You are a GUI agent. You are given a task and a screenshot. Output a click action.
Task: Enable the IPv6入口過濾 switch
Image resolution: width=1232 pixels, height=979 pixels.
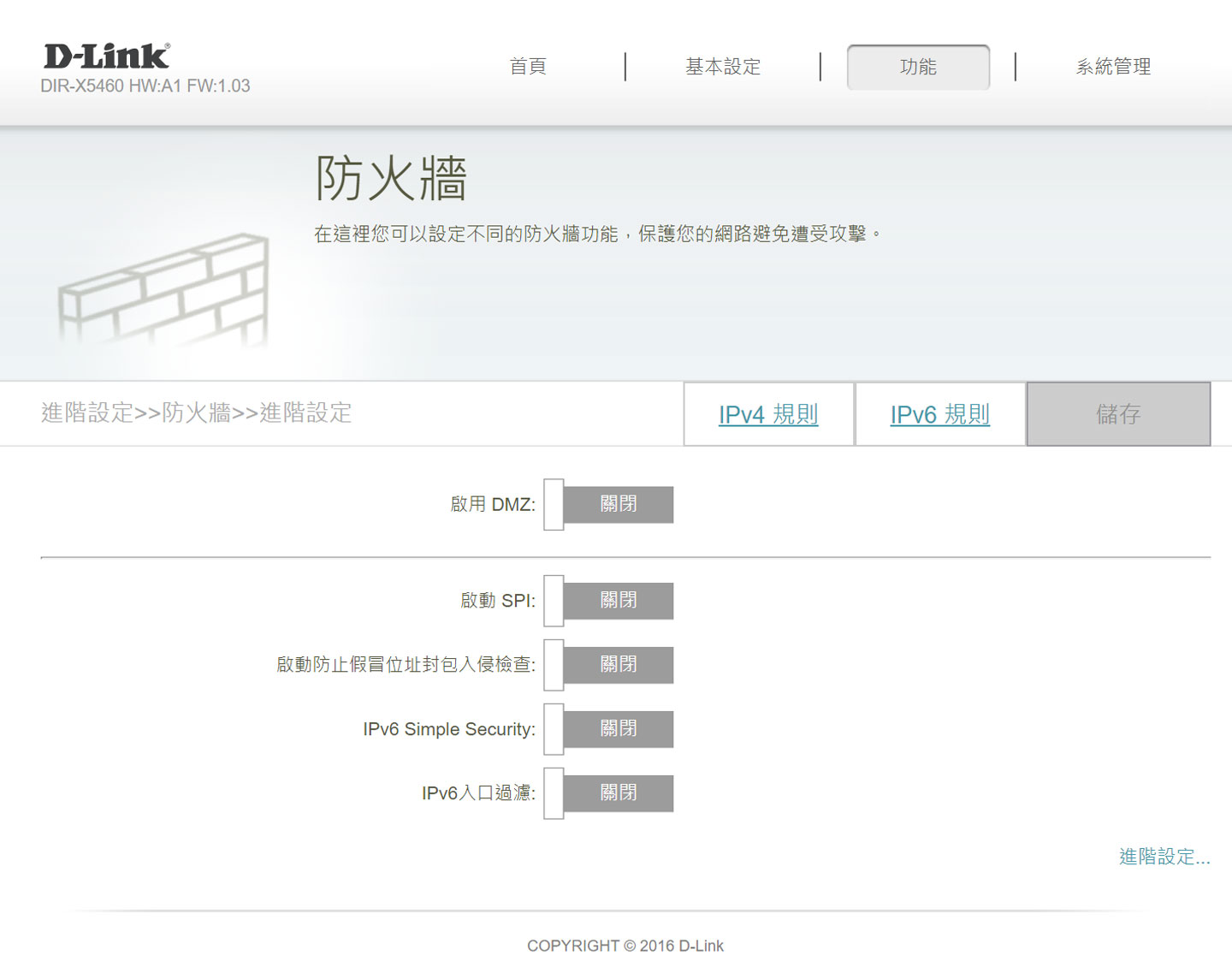[608, 792]
